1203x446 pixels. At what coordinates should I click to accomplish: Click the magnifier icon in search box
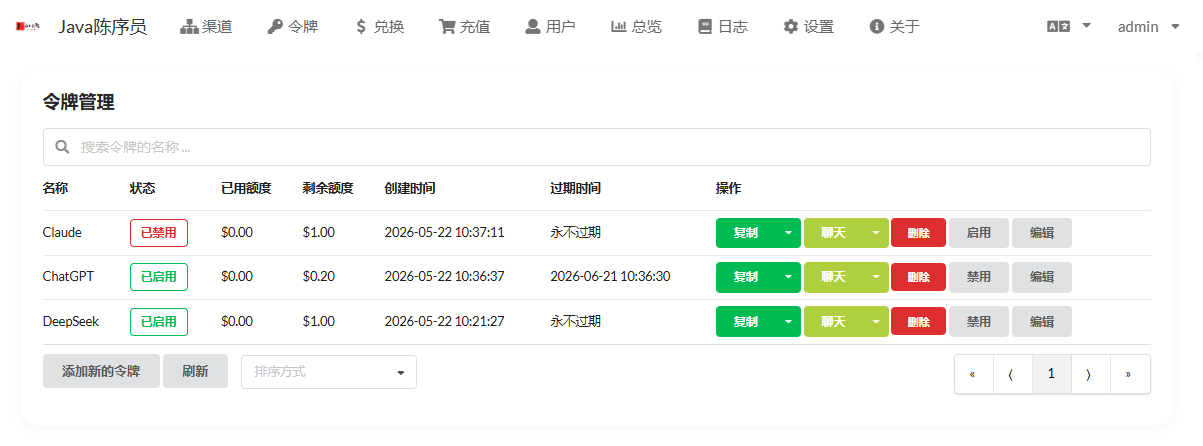click(x=62, y=147)
